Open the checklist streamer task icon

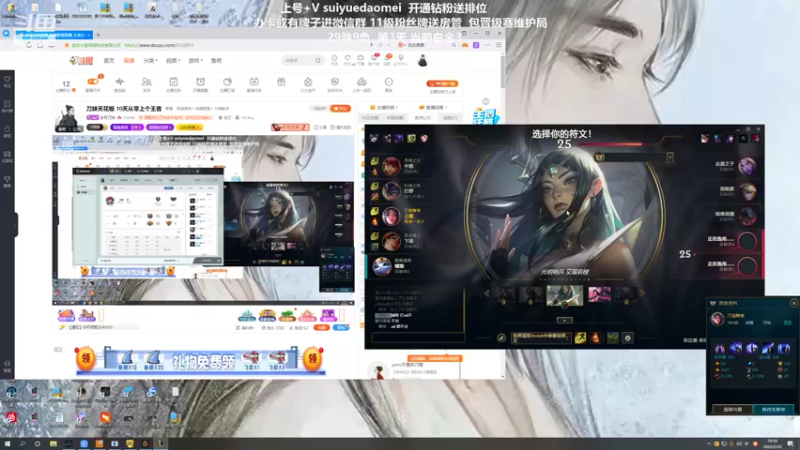pyautogui.click(x=173, y=82)
